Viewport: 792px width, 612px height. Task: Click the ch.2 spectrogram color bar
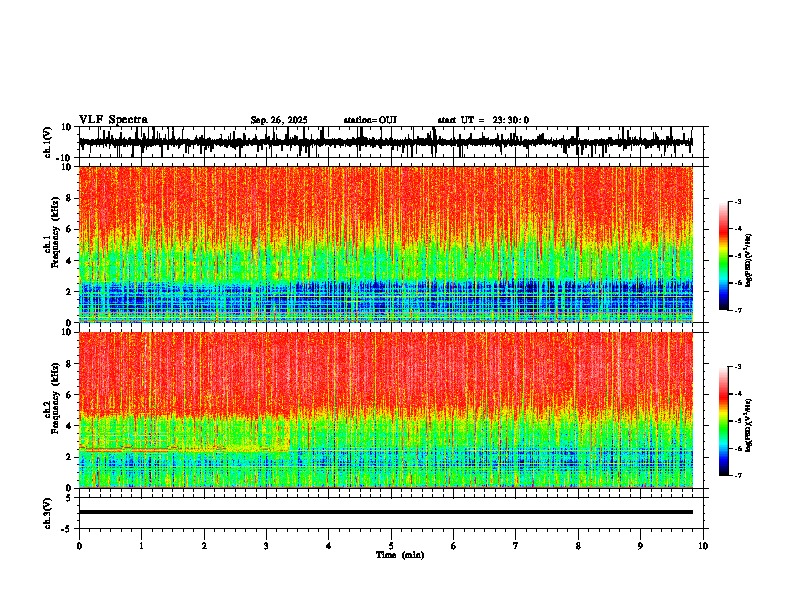[724, 421]
